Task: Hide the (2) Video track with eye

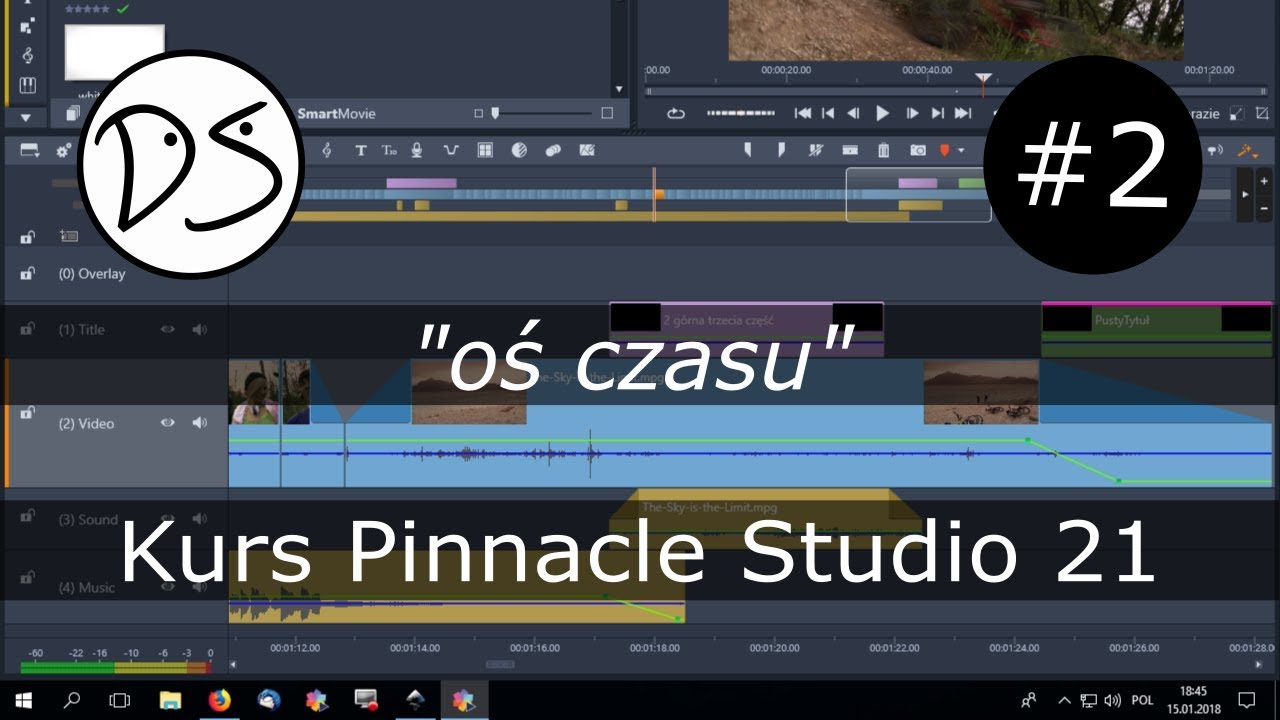Action: pyautogui.click(x=168, y=423)
